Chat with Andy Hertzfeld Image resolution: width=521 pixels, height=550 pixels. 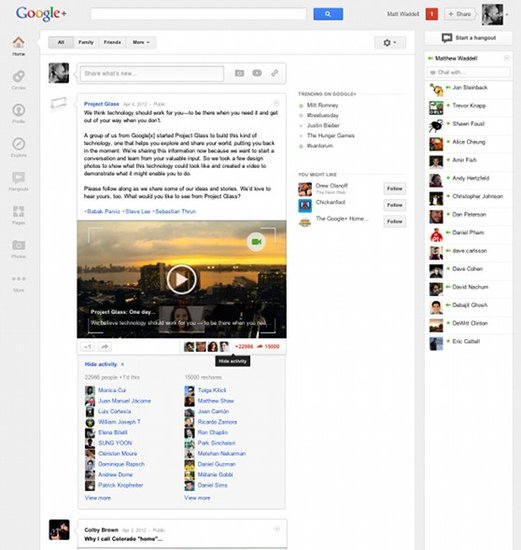coord(469,179)
